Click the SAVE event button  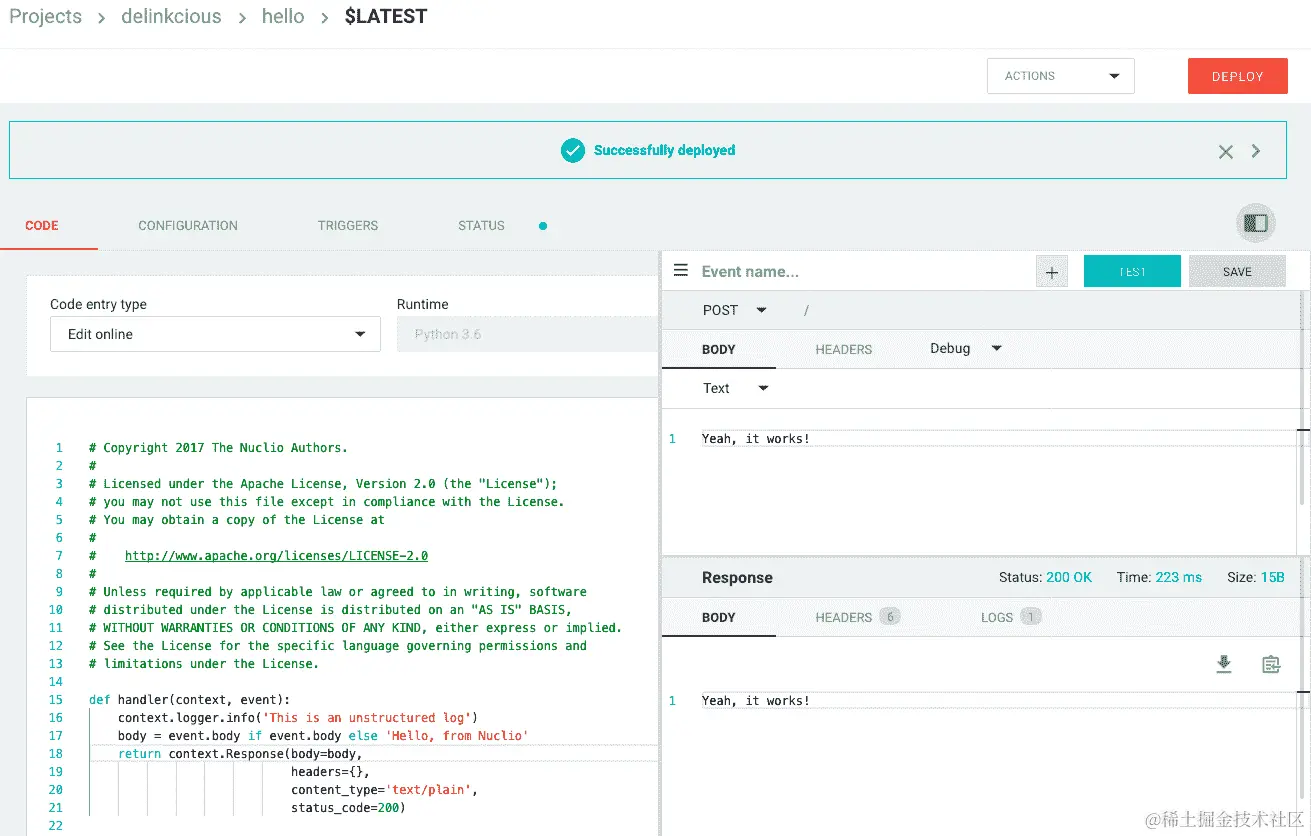[x=1237, y=271]
